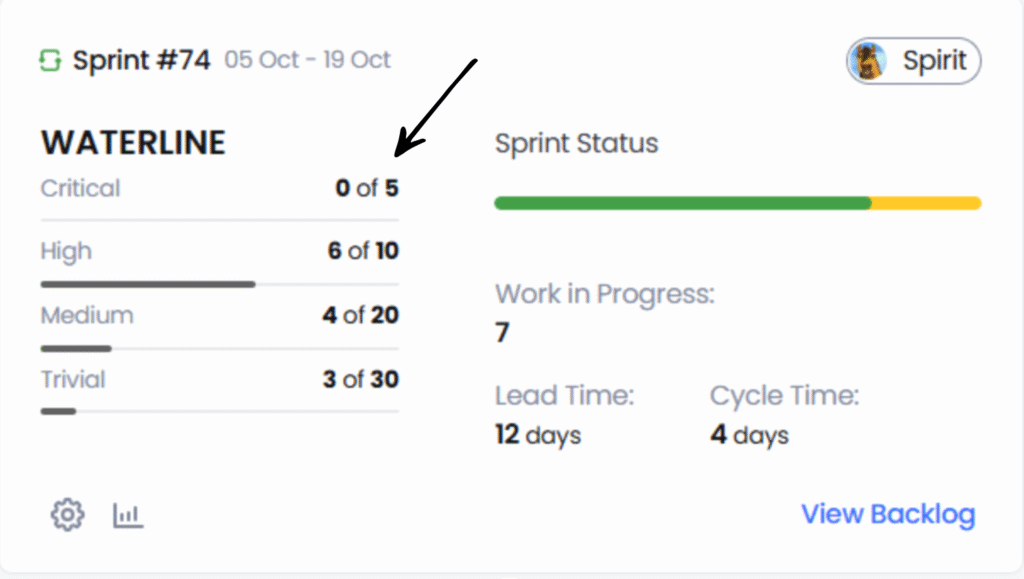Viewport: 1024px width, 579px height.
Task: Click the Sprint #74 title
Action: [141, 61]
